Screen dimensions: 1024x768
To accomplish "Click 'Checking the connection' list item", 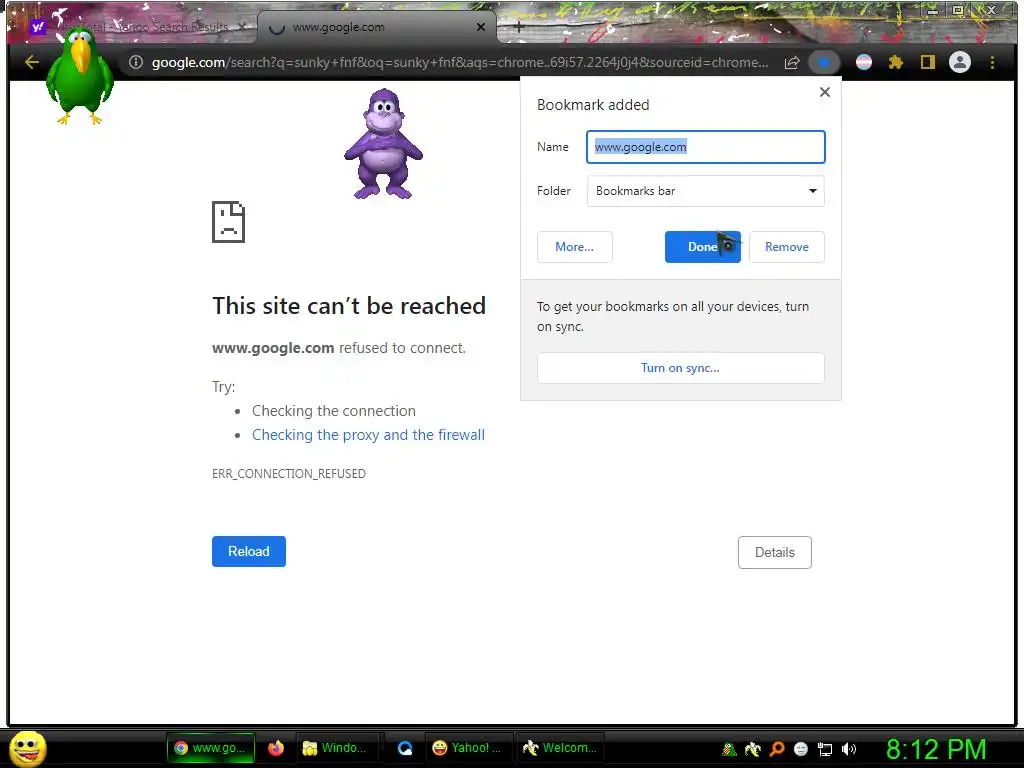I will pyautogui.click(x=334, y=411).
